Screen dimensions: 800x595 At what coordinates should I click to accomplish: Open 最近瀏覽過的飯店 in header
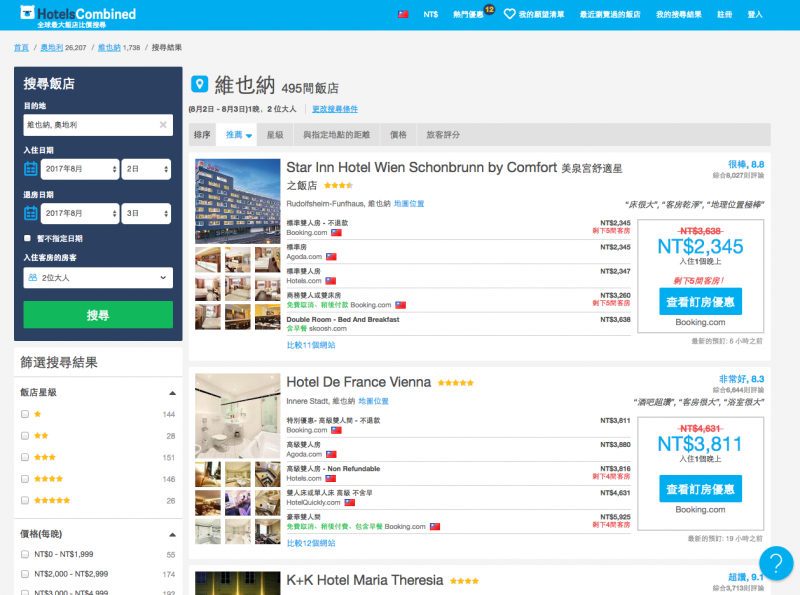tap(610, 14)
